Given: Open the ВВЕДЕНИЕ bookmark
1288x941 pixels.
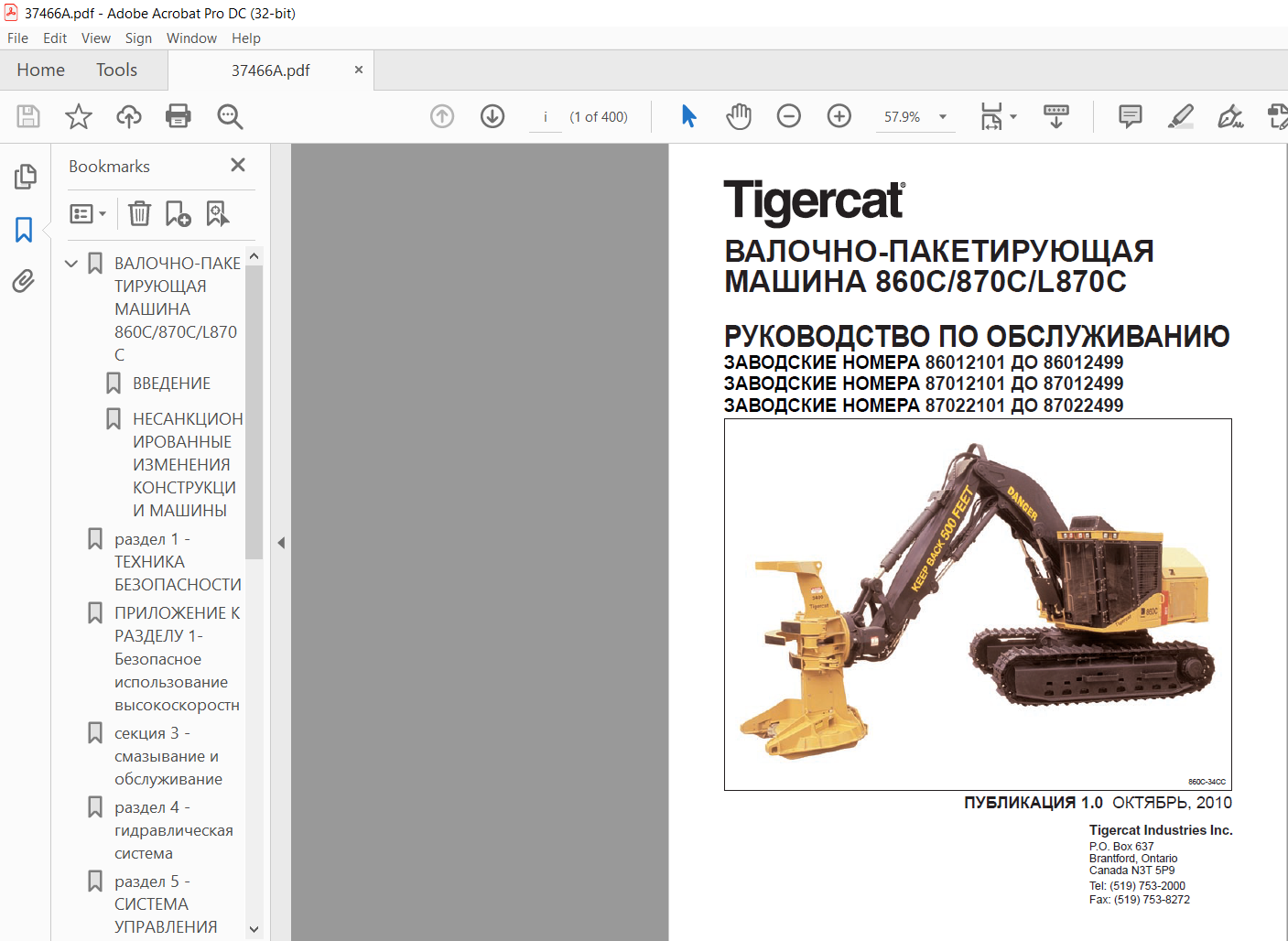Looking at the screenshot, I should [171, 384].
